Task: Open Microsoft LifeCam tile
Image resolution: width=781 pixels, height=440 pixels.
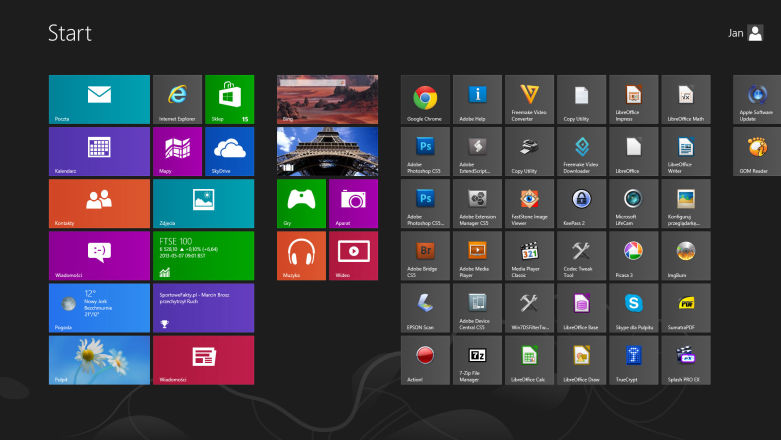Action: click(x=634, y=203)
